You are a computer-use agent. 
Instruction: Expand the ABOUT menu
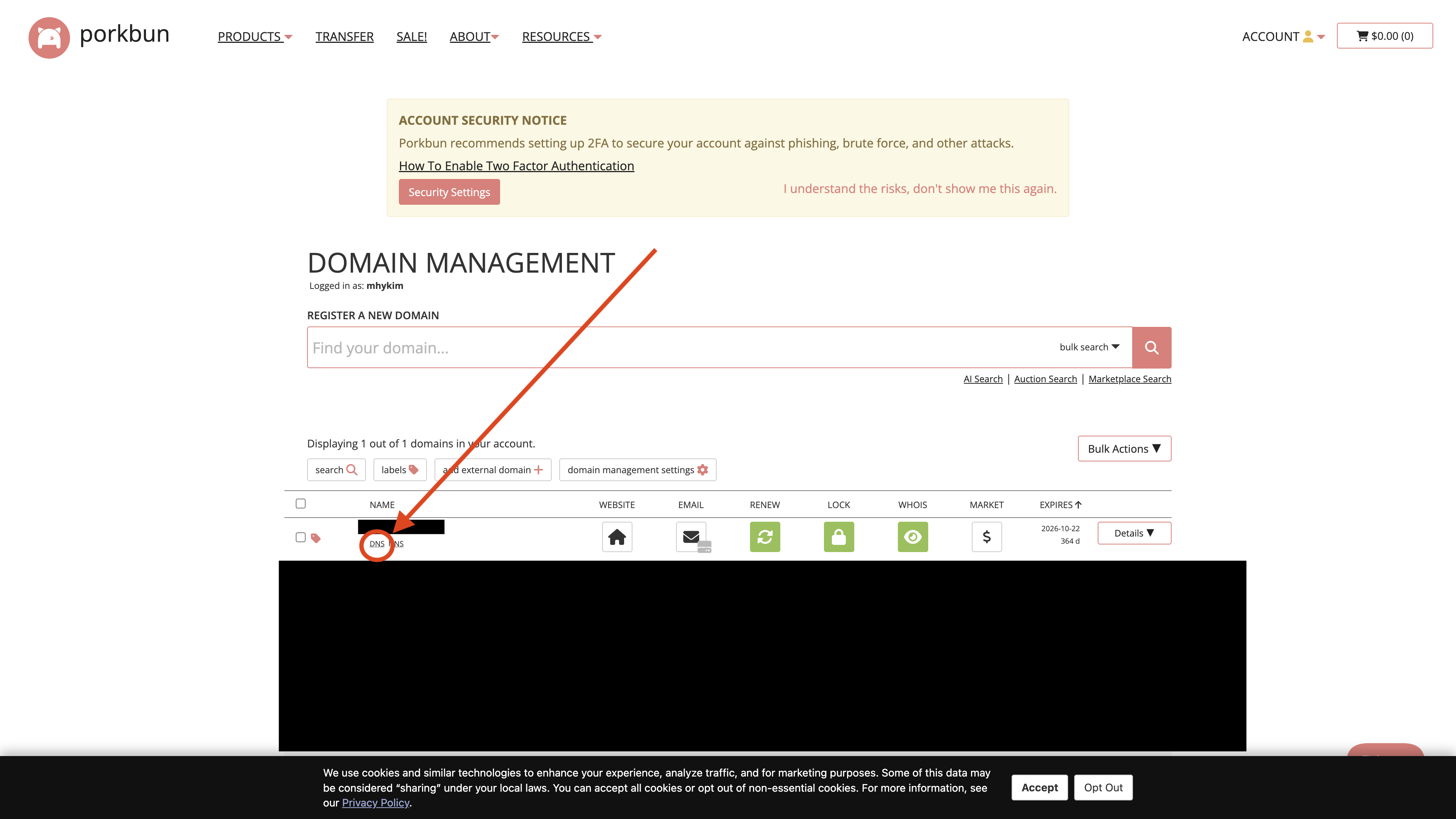pos(474,37)
